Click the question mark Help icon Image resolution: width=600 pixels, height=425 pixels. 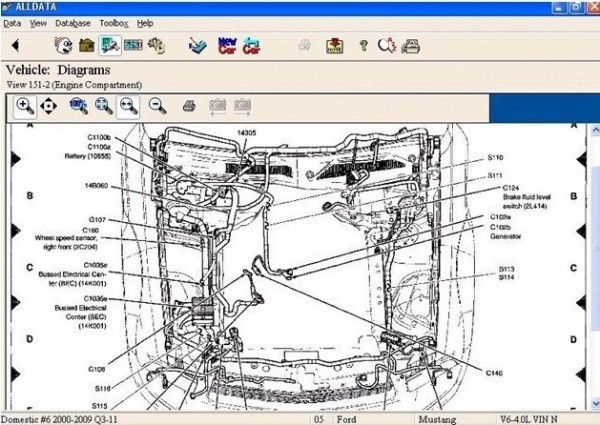pyautogui.click(x=363, y=45)
